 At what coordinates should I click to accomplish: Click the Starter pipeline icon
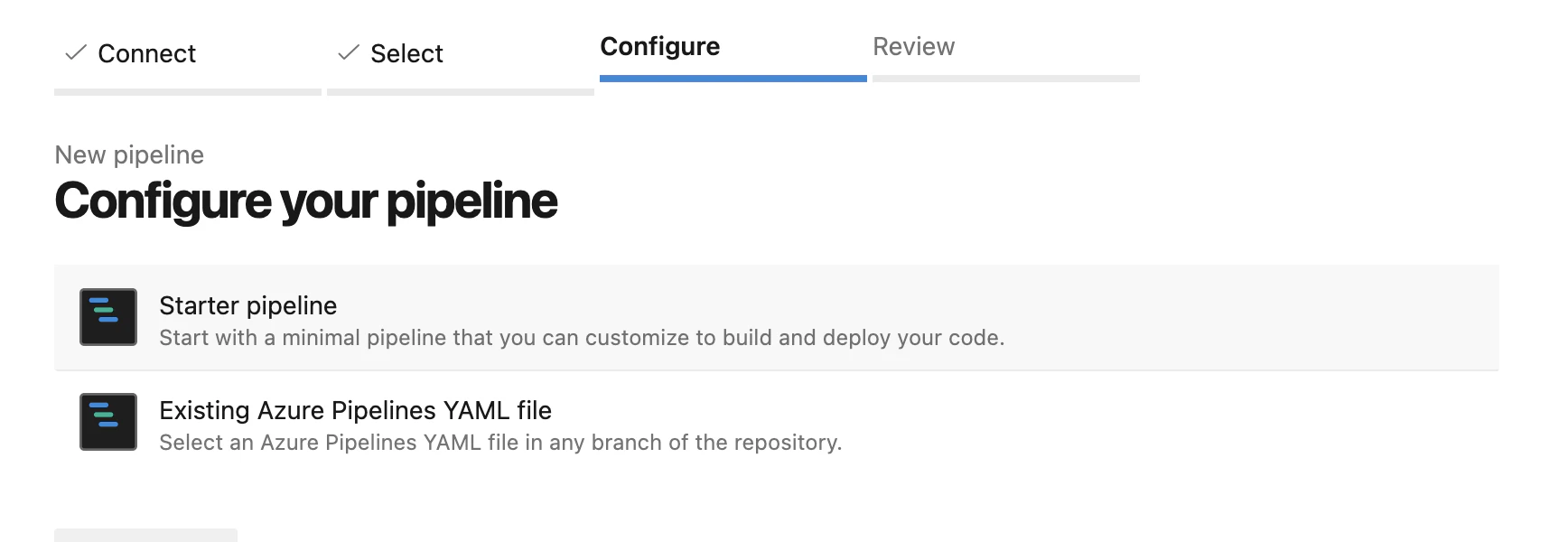pyautogui.click(x=108, y=317)
